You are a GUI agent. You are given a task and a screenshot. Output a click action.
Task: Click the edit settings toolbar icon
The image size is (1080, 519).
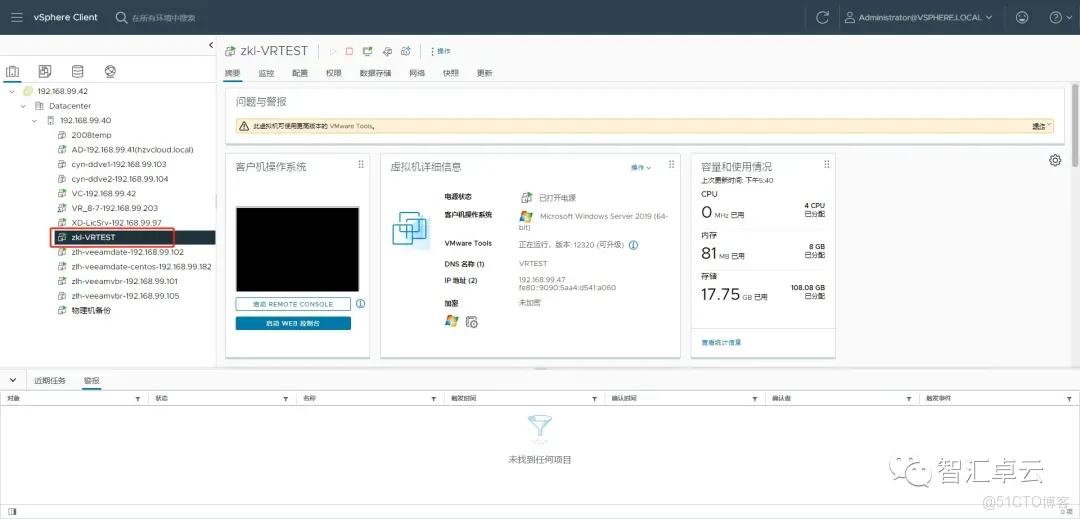(387, 51)
